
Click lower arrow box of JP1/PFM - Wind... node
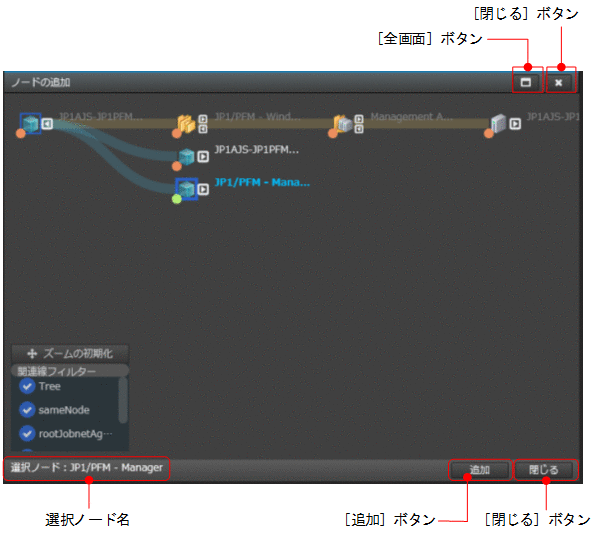pos(203,129)
